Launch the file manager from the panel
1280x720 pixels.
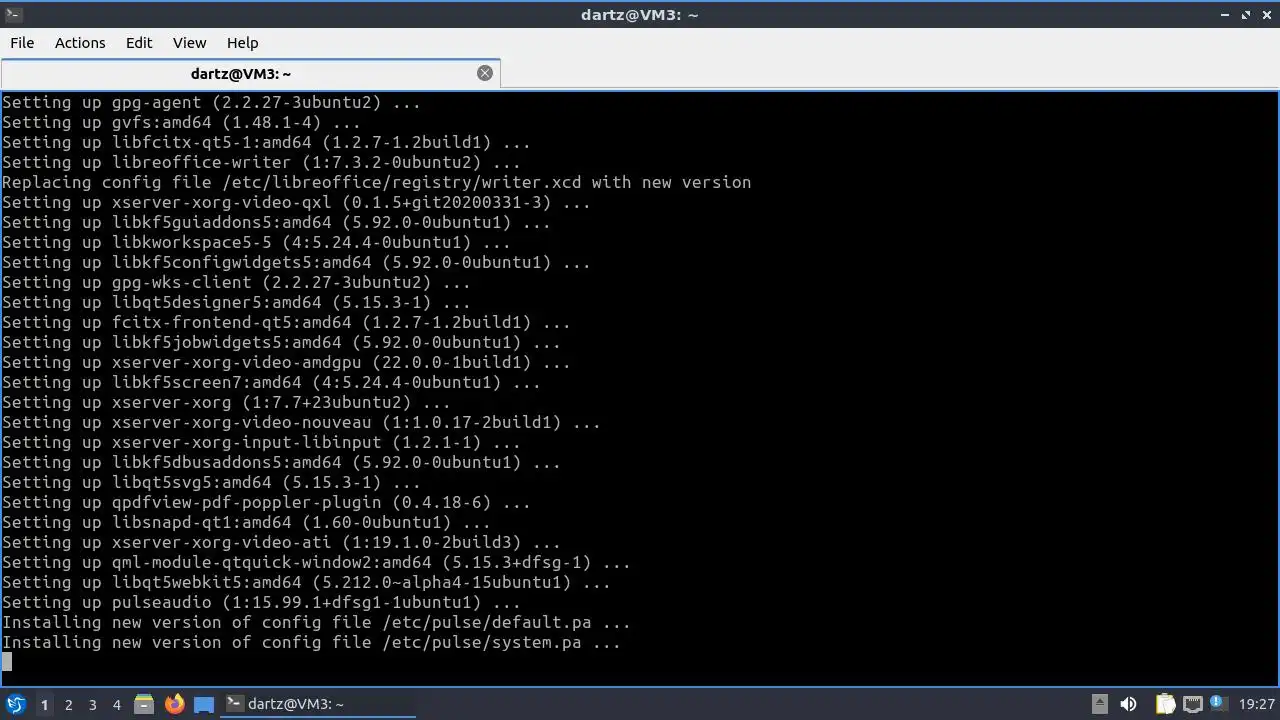[x=143, y=704]
